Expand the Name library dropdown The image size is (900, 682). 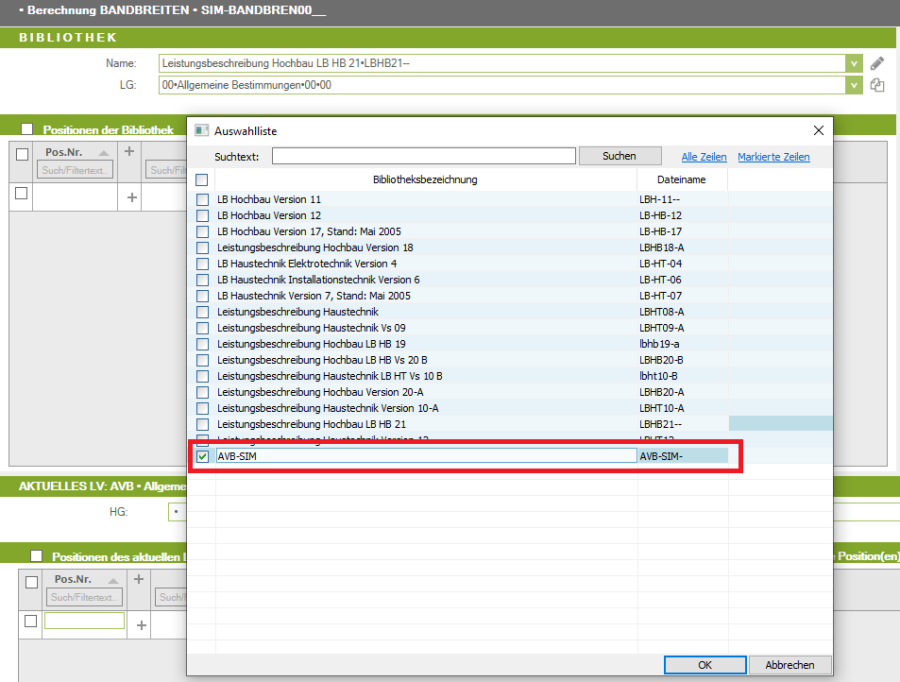853,63
